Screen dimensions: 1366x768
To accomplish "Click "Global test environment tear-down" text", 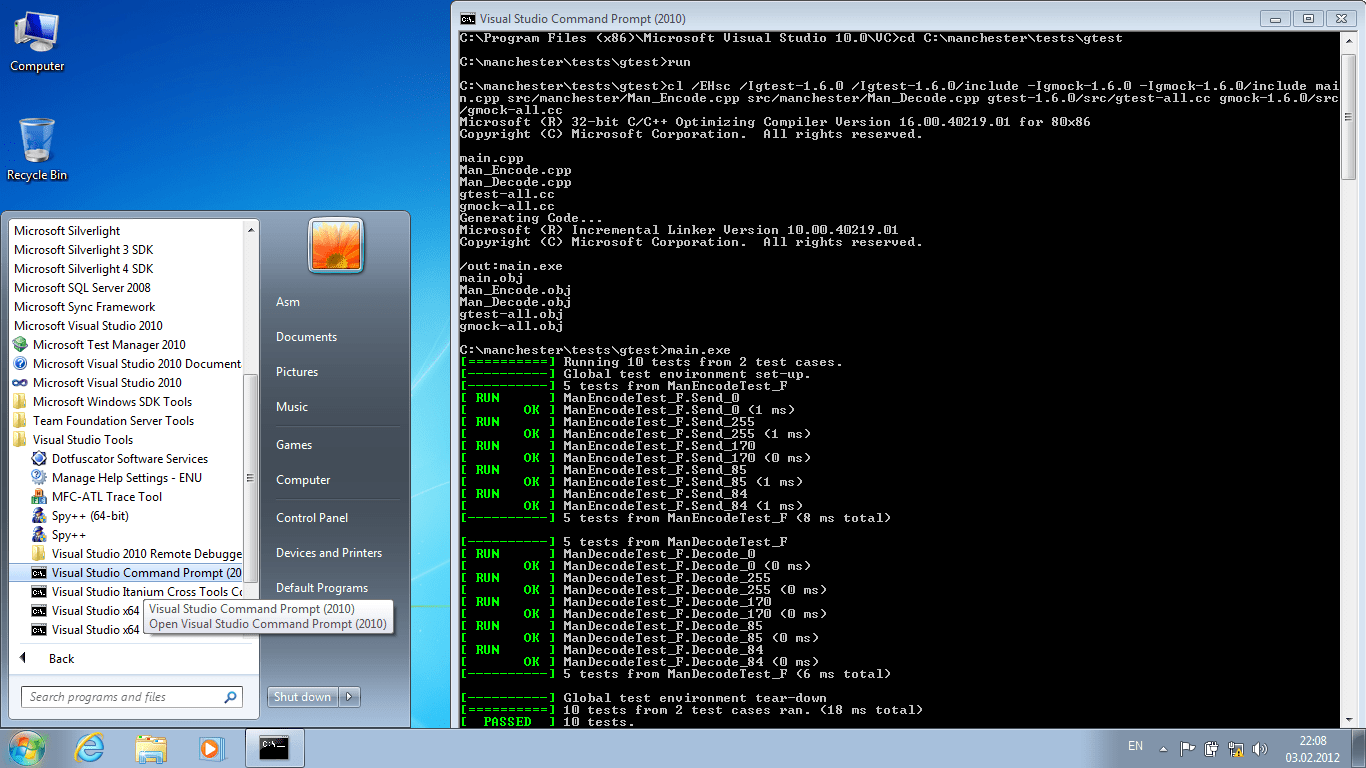I will pyautogui.click(x=695, y=698).
